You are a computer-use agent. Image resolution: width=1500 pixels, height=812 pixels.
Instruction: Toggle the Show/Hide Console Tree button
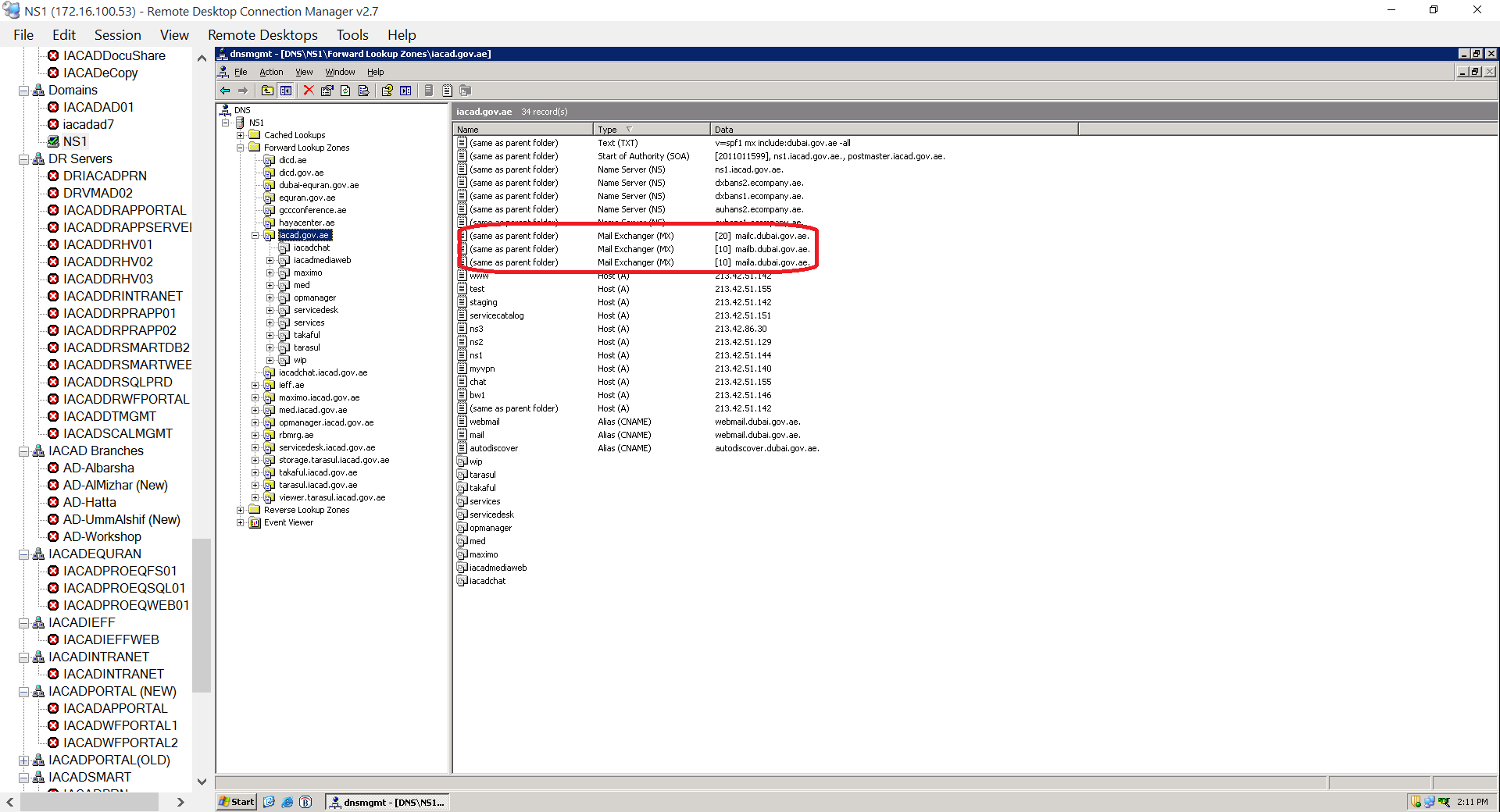[x=286, y=91]
